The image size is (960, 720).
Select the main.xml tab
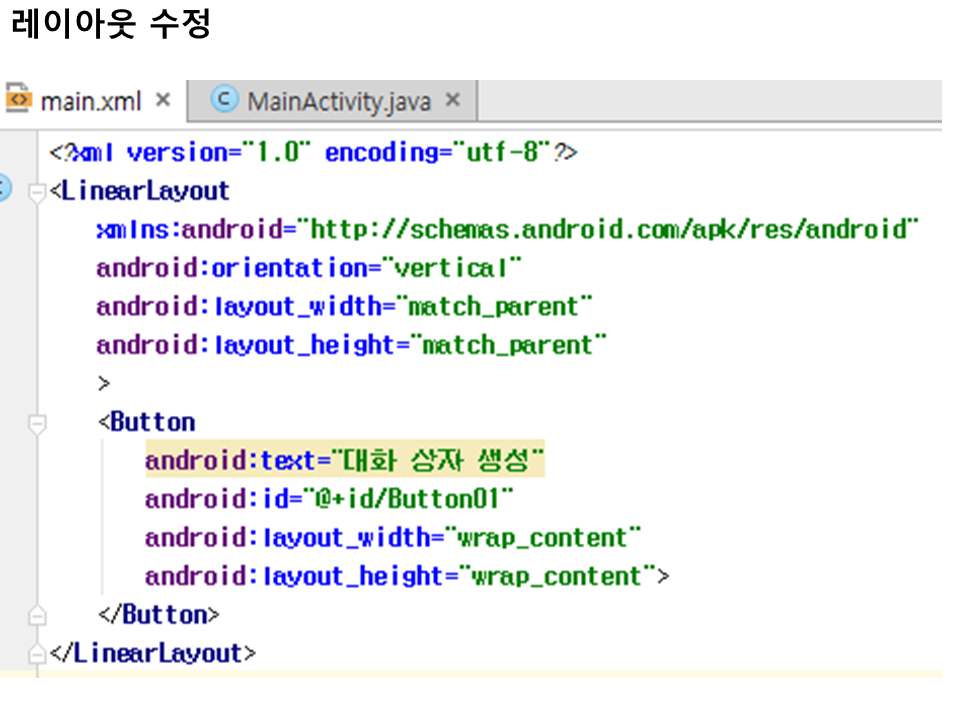tap(90, 101)
